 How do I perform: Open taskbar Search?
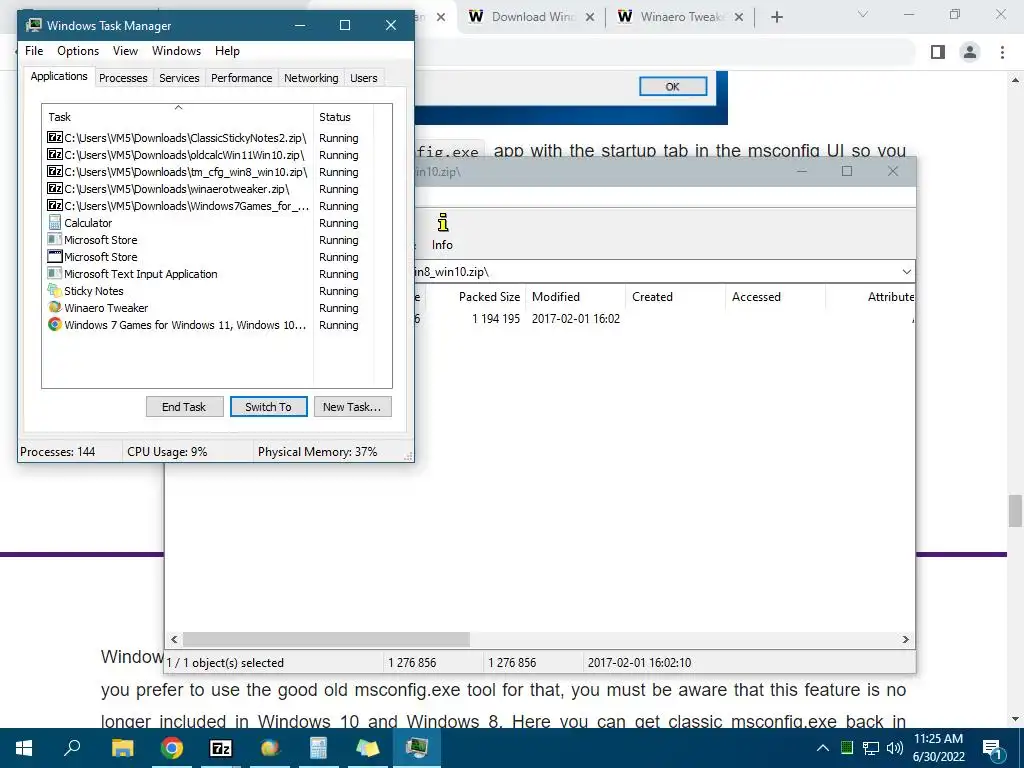pyautogui.click(x=72, y=748)
